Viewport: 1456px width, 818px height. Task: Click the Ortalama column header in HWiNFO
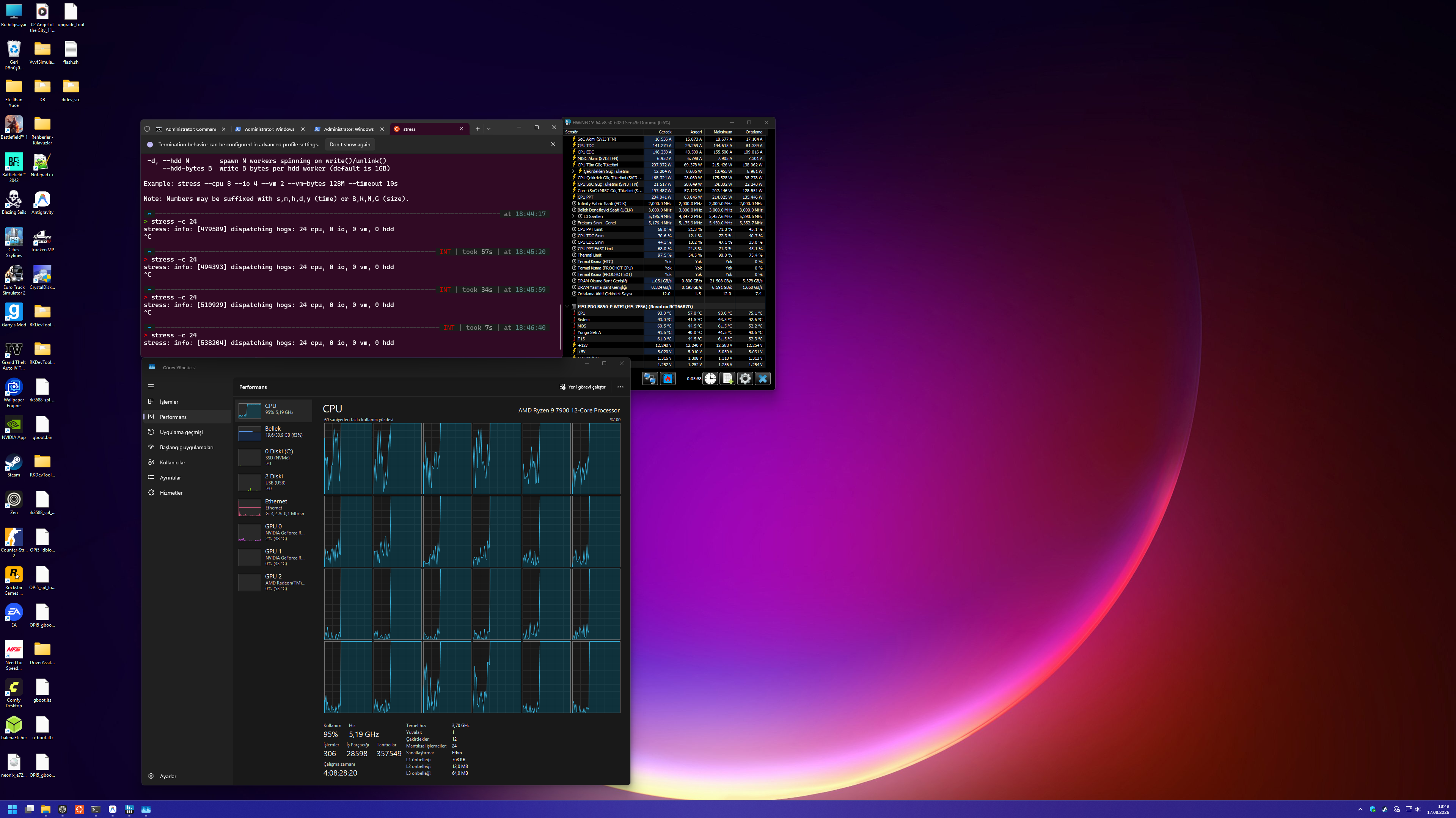tap(750, 132)
